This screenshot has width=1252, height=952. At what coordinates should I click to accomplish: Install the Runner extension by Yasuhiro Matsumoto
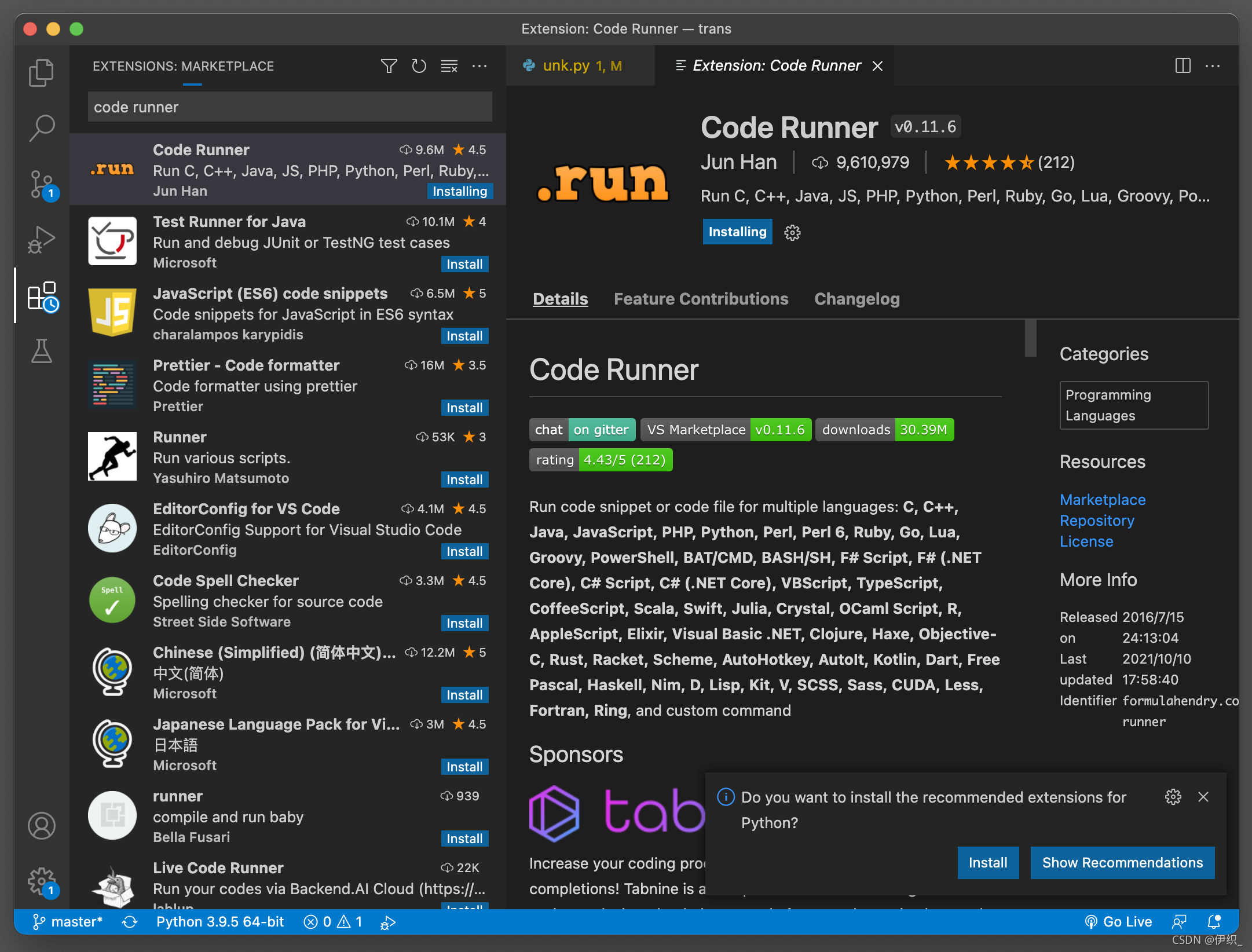[x=464, y=479]
